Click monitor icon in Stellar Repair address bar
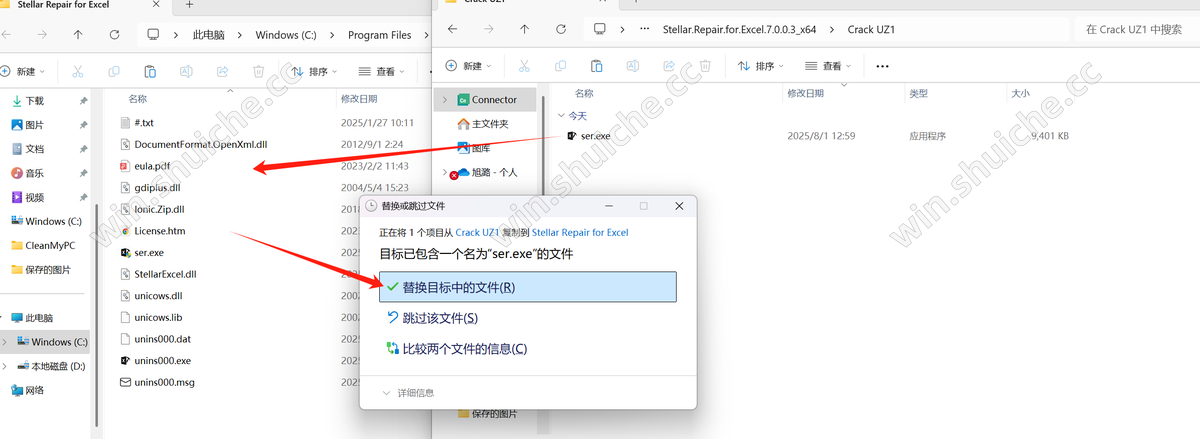Screen dimensions: 1200x439 point(153,34)
